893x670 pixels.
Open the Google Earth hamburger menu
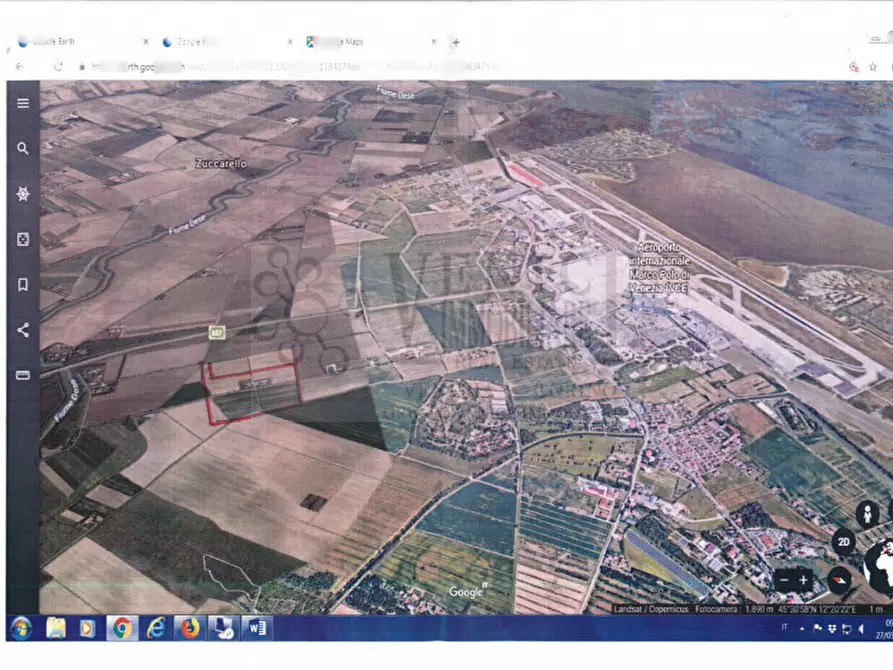pos(22,103)
